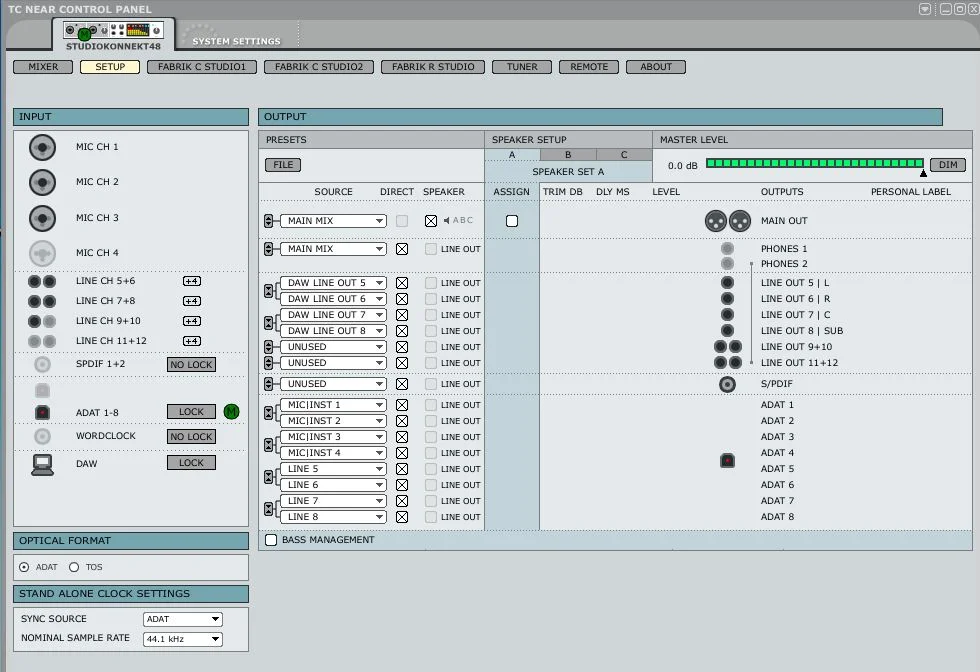
Task: Click the MAIN OUT XLR connectors icon
Action: point(728,221)
